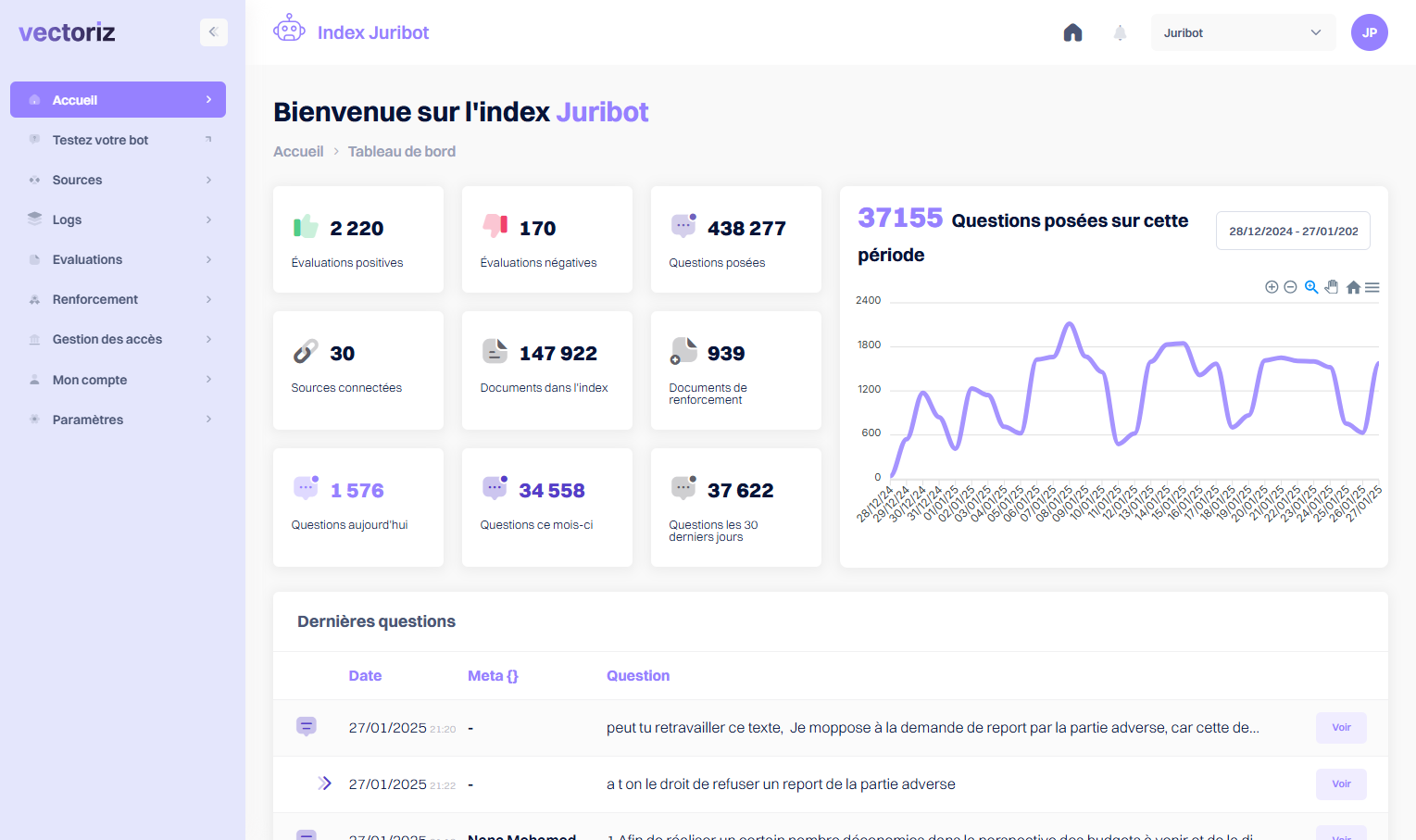Click the chat icon beside 438 277
This screenshot has height=840, width=1416.
[683, 225]
